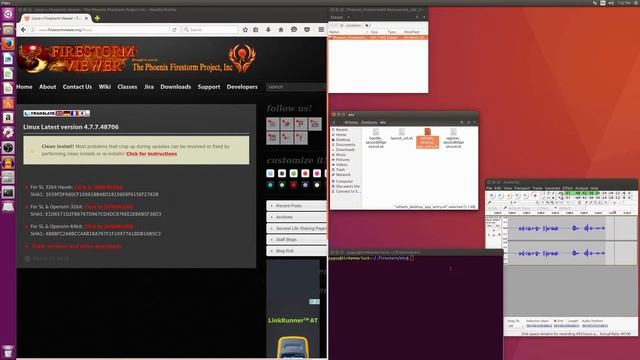Image resolution: width=640 pixels, height=360 pixels.
Task: Open Desktop in Files window sidebar
Action: tap(343, 140)
